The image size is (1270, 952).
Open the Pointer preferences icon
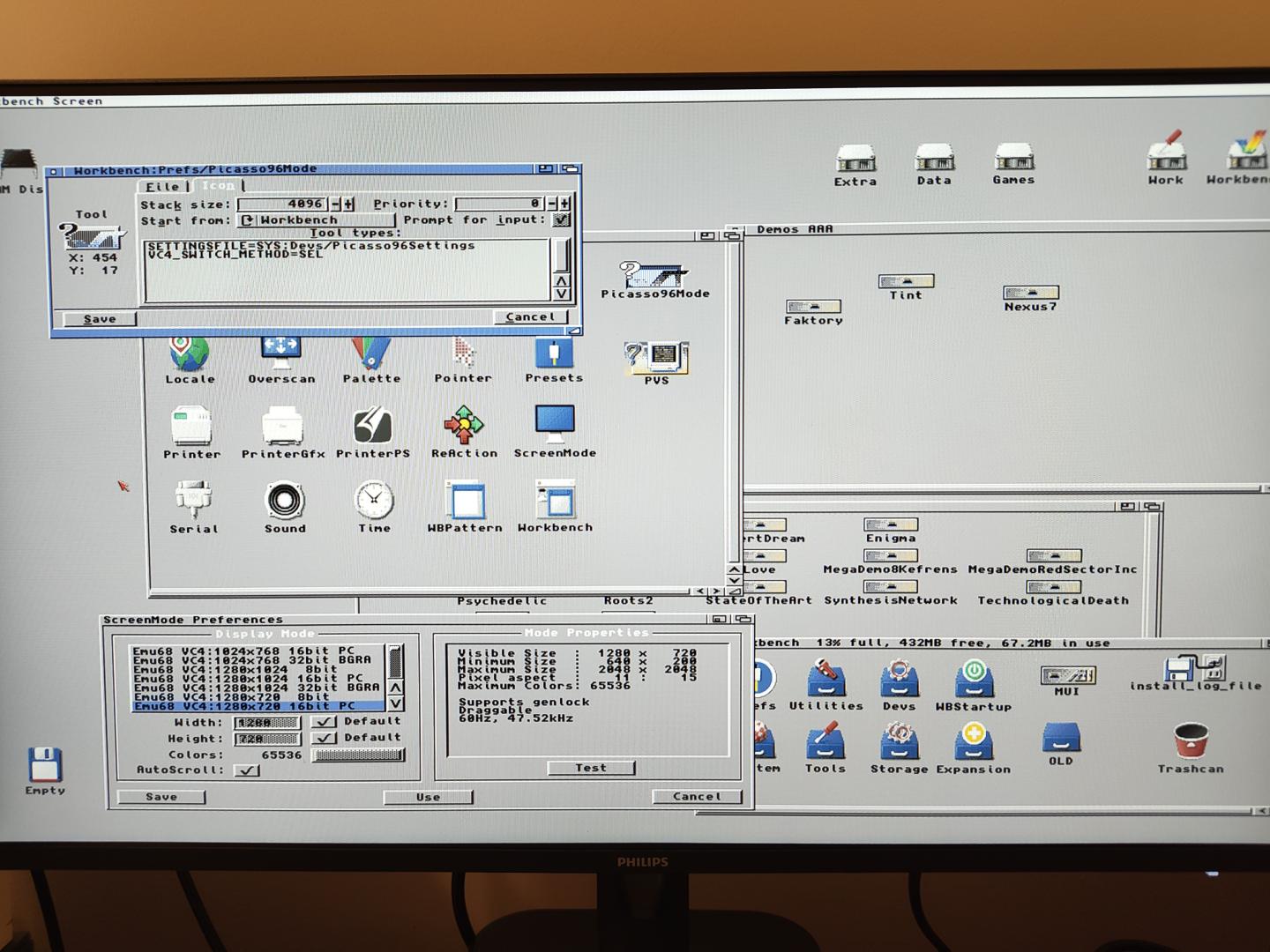coord(463,354)
